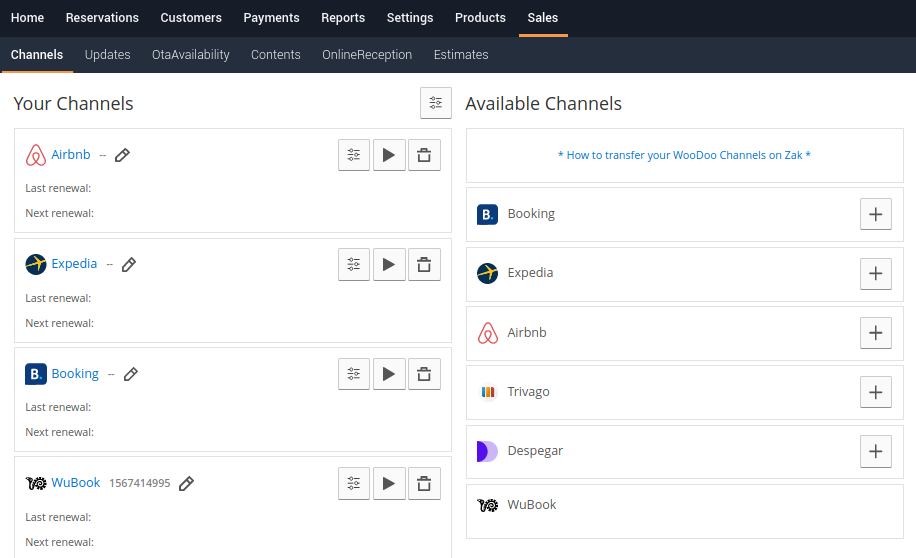Start the Airbnb channel with play button
The height and width of the screenshot is (558, 916).
pos(389,155)
